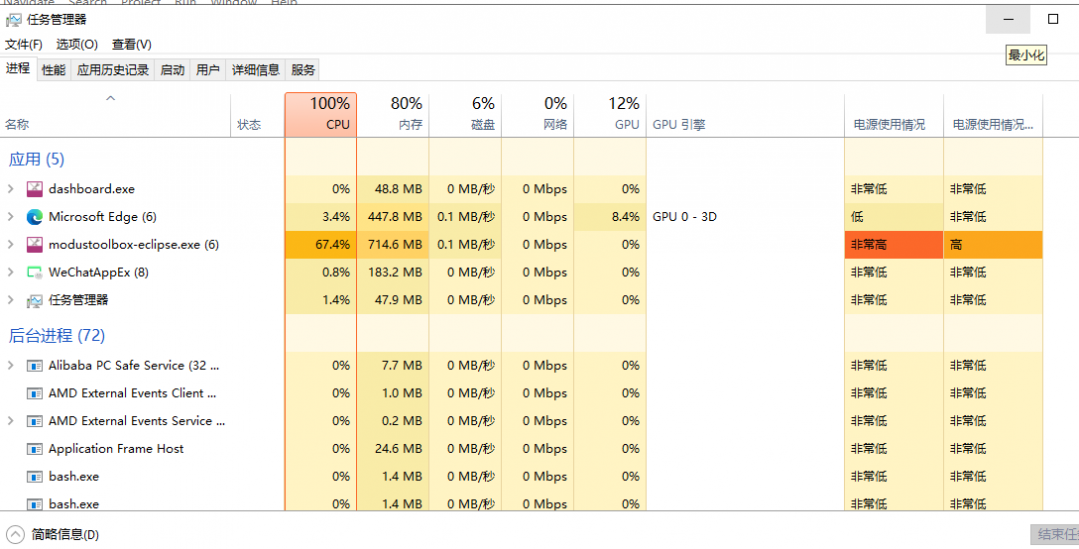Sort by the 状态 column header

point(257,114)
